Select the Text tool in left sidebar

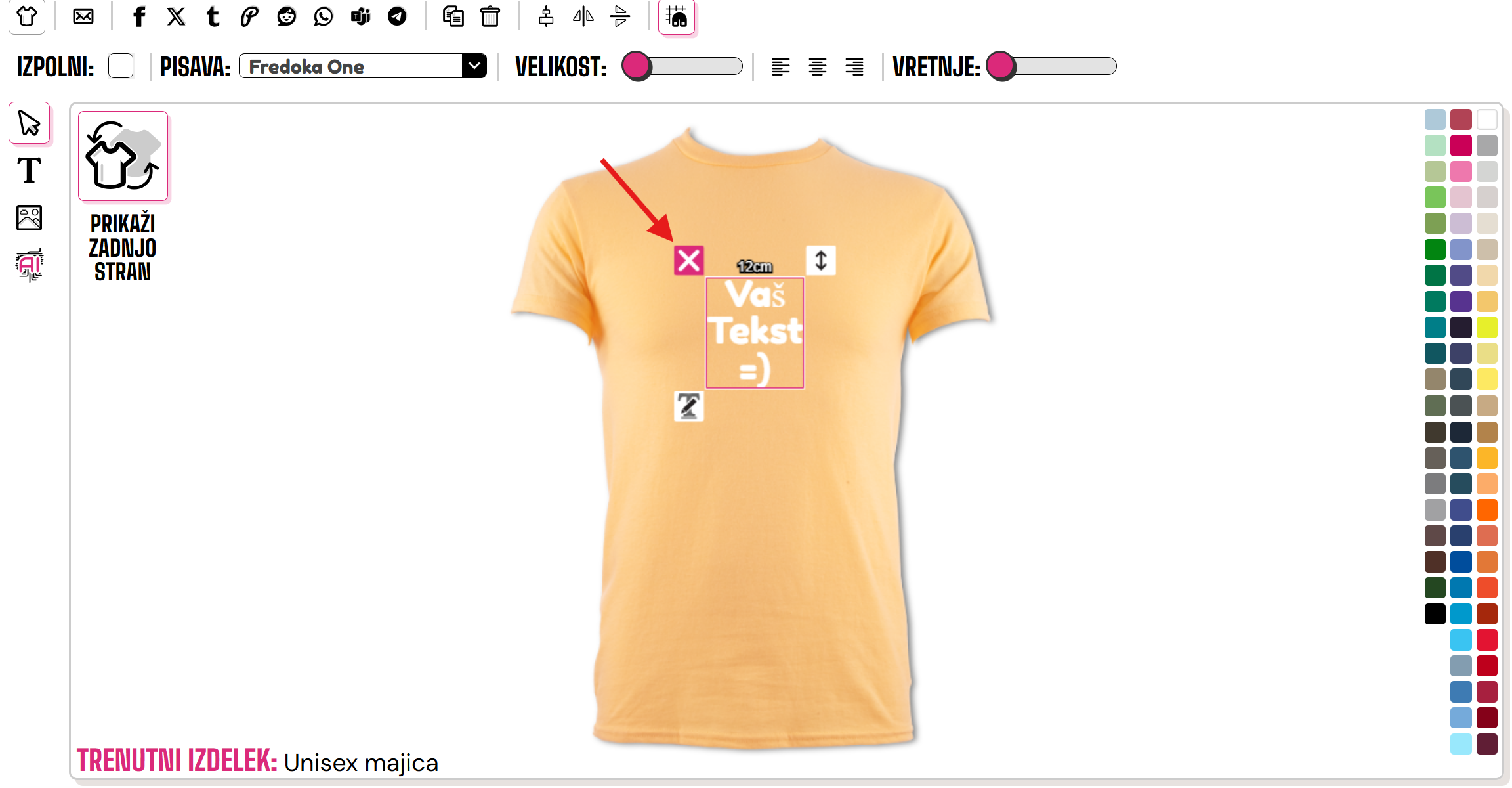click(x=30, y=171)
